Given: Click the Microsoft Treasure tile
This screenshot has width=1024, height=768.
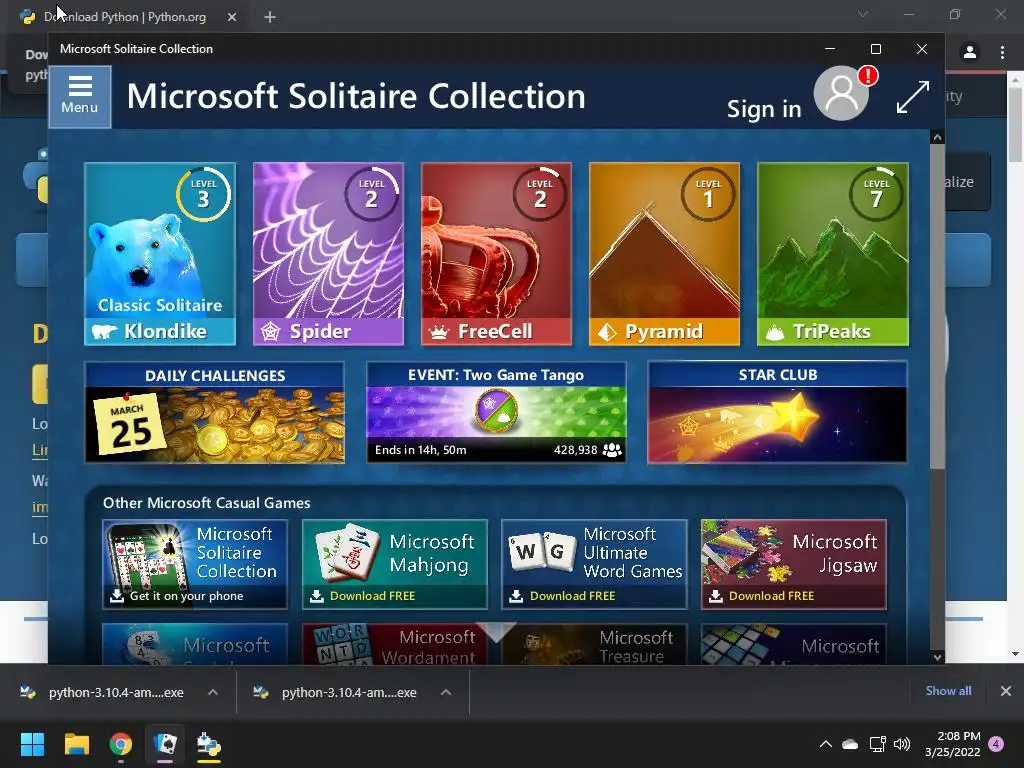Looking at the screenshot, I should tap(594, 645).
